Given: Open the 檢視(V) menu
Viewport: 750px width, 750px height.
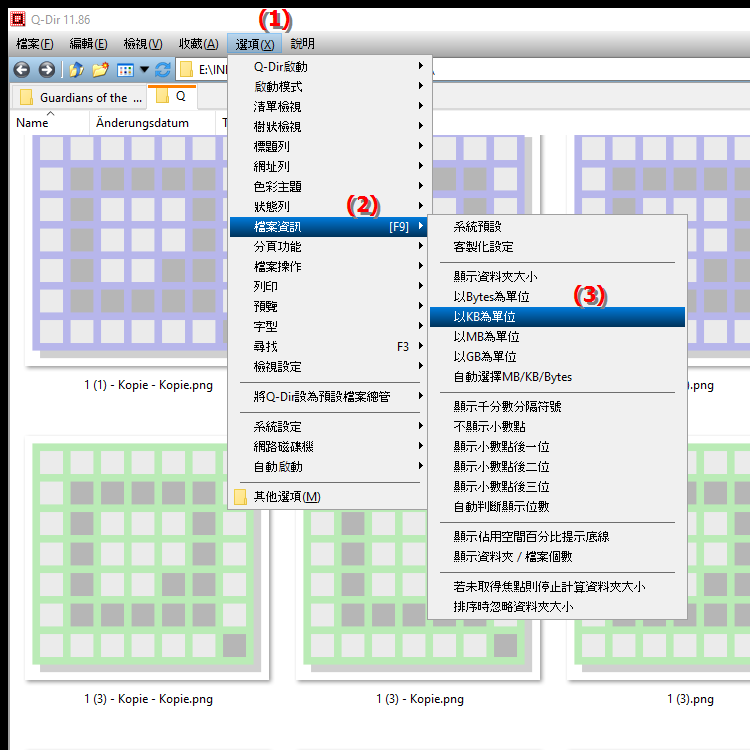Looking at the screenshot, I should tap(143, 44).
